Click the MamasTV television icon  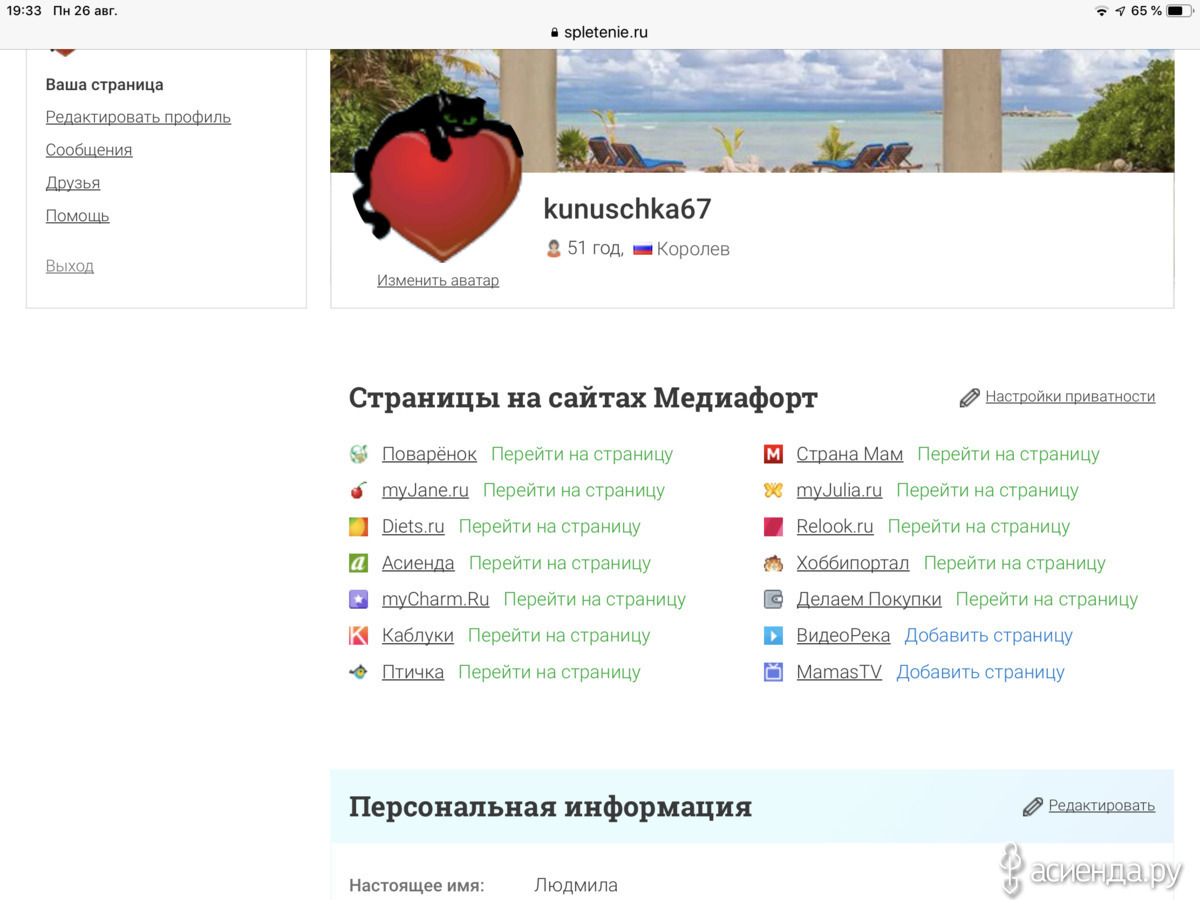[773, 672]
